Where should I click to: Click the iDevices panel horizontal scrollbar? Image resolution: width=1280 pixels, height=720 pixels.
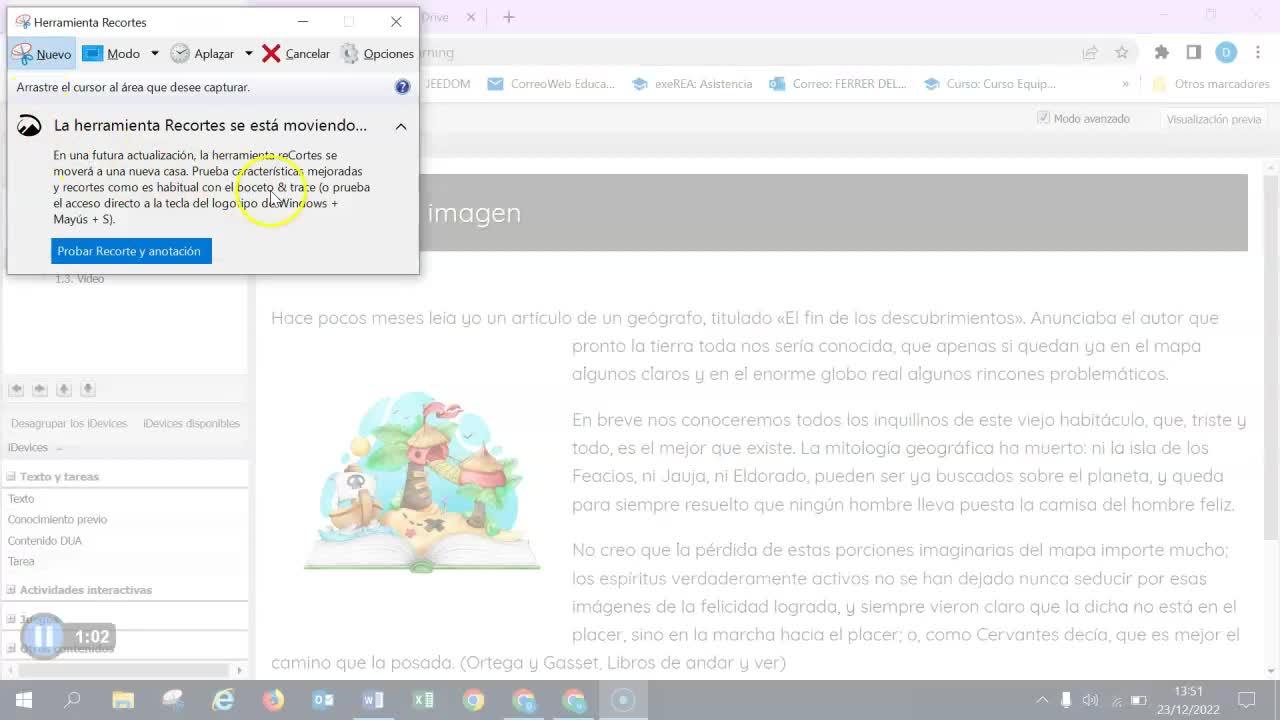coord(124,669)
